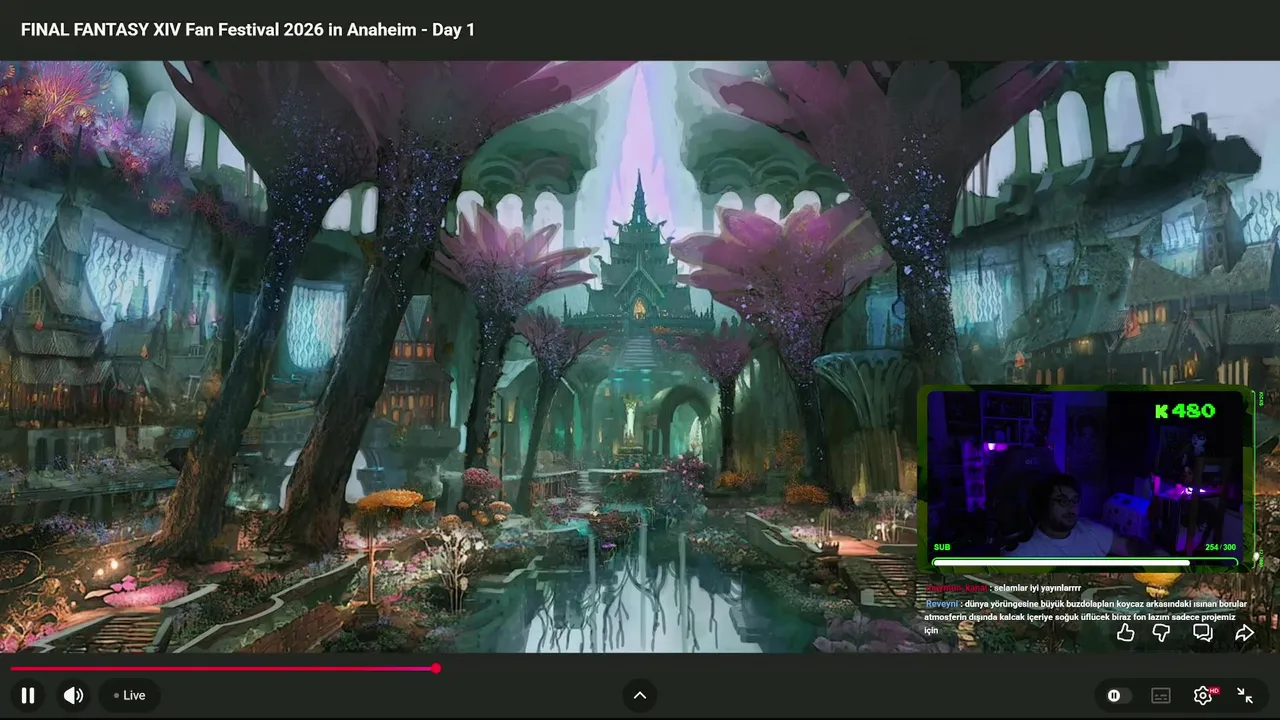The image size is (1280, 720).
Task: Expand the panel with the upward chevron
Action: click(640, 695)
